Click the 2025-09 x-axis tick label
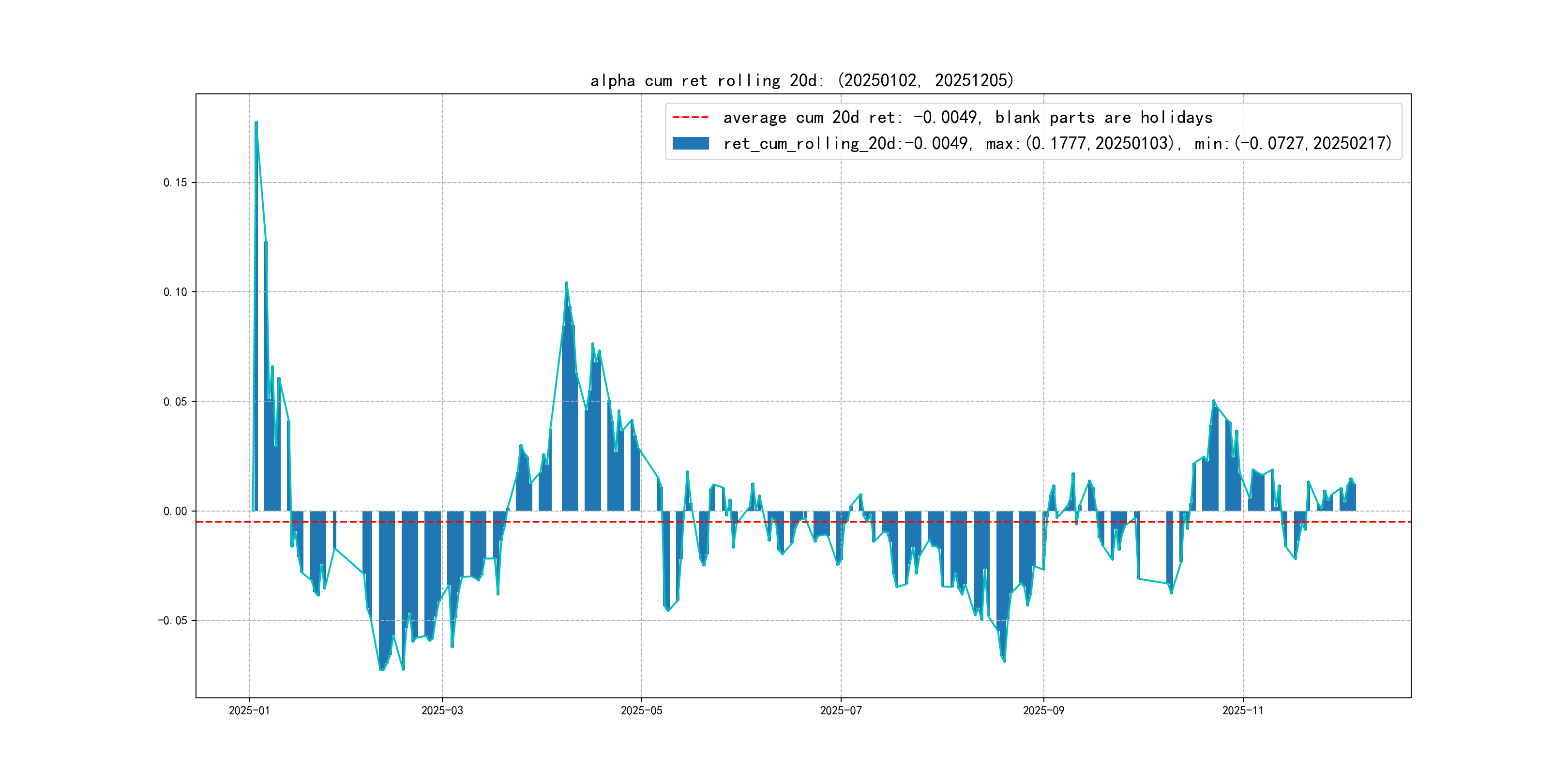Viewport: 1568px width, 784px height. tap(1043, 710)
